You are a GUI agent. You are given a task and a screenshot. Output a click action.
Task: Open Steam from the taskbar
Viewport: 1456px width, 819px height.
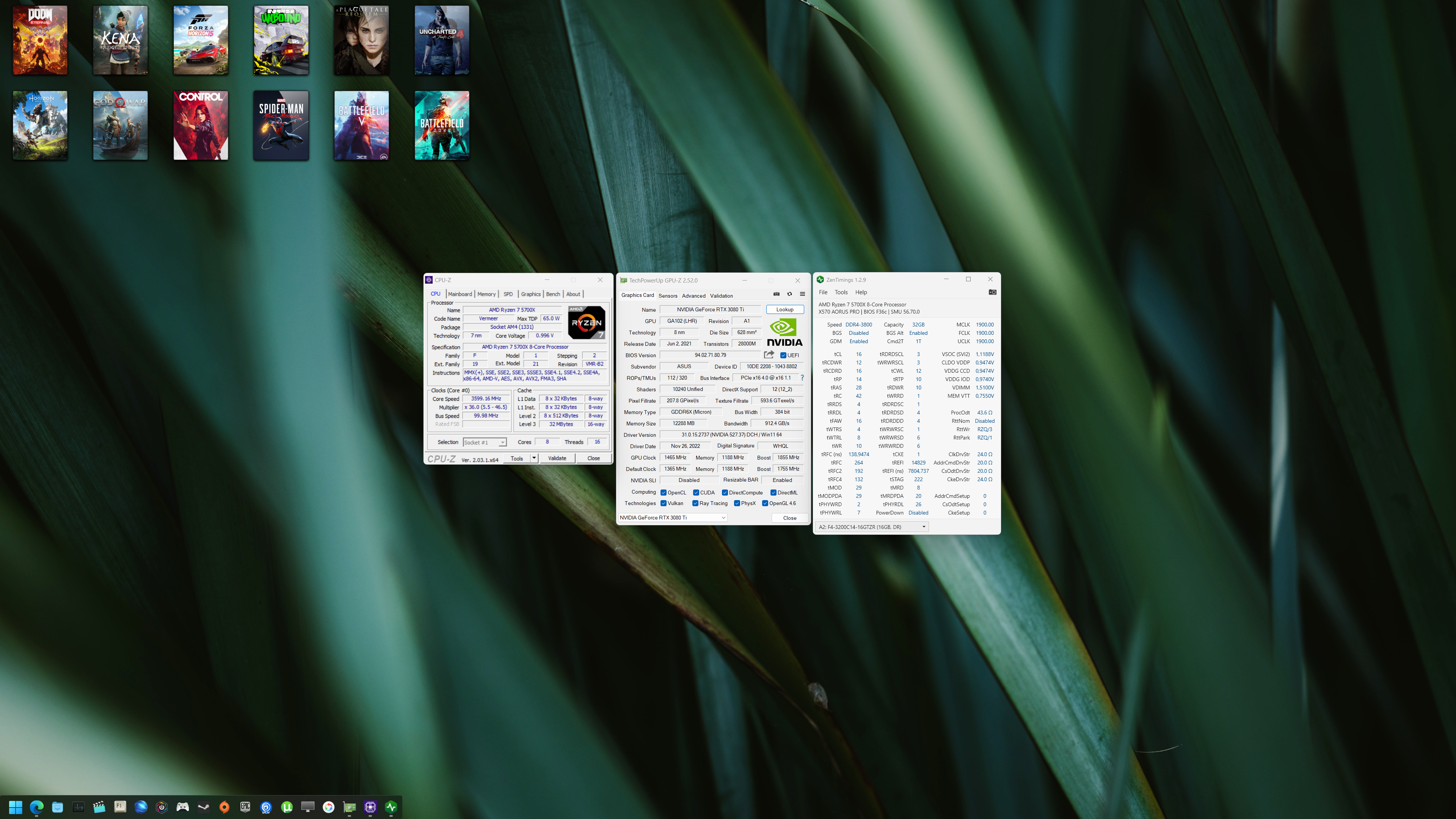click(204, 807)
